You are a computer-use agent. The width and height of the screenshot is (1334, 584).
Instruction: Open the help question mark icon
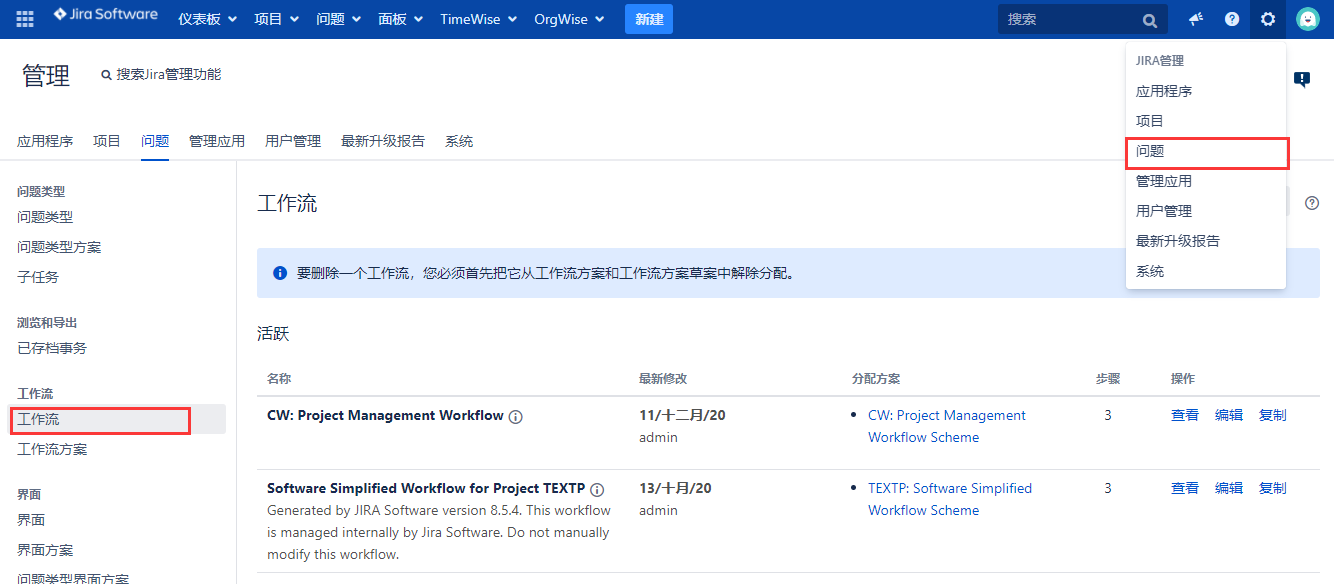coord(1231,19)
